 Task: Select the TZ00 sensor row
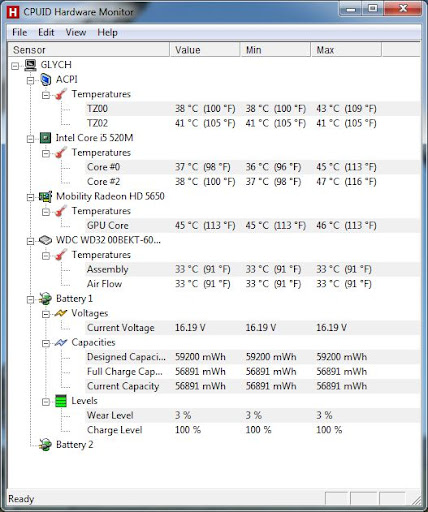(x=252, y=109)
